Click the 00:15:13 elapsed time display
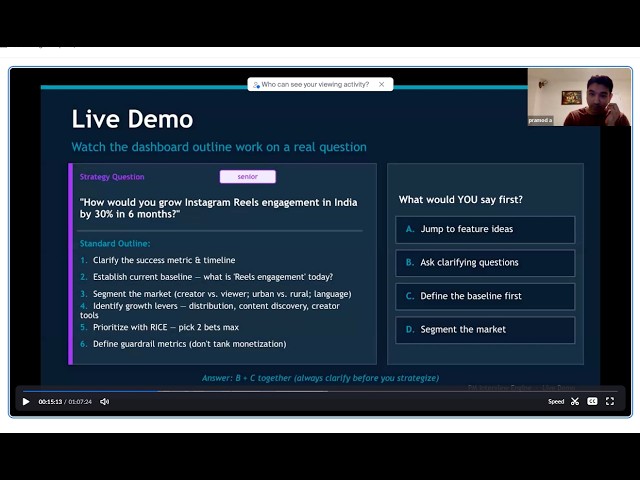The width and height of the screenshot is (640, 480). [50, 402]
